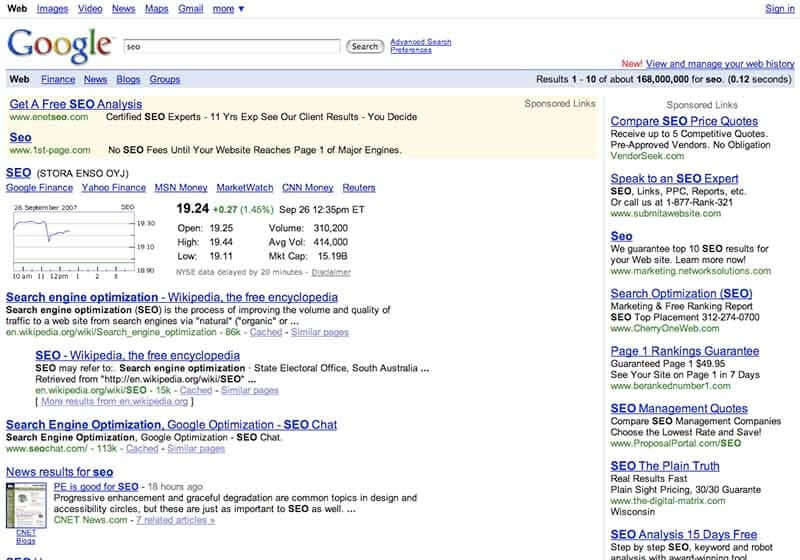Click the www.CherryOneWeb.com ad URL

pyautogui.click(x=665, y=328)
